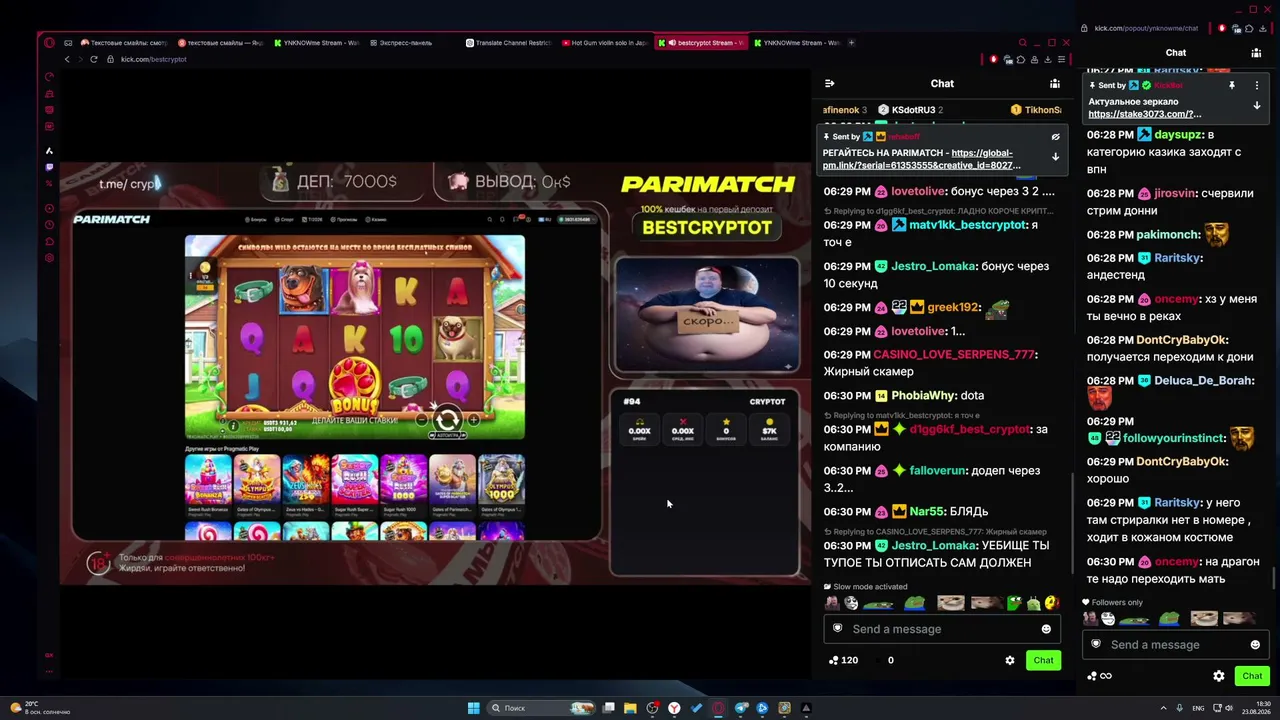Screen dimensions: 1280x720
Task: Switch to the 'Текстовые смайлы: смотр' tab
Action: 124,43
